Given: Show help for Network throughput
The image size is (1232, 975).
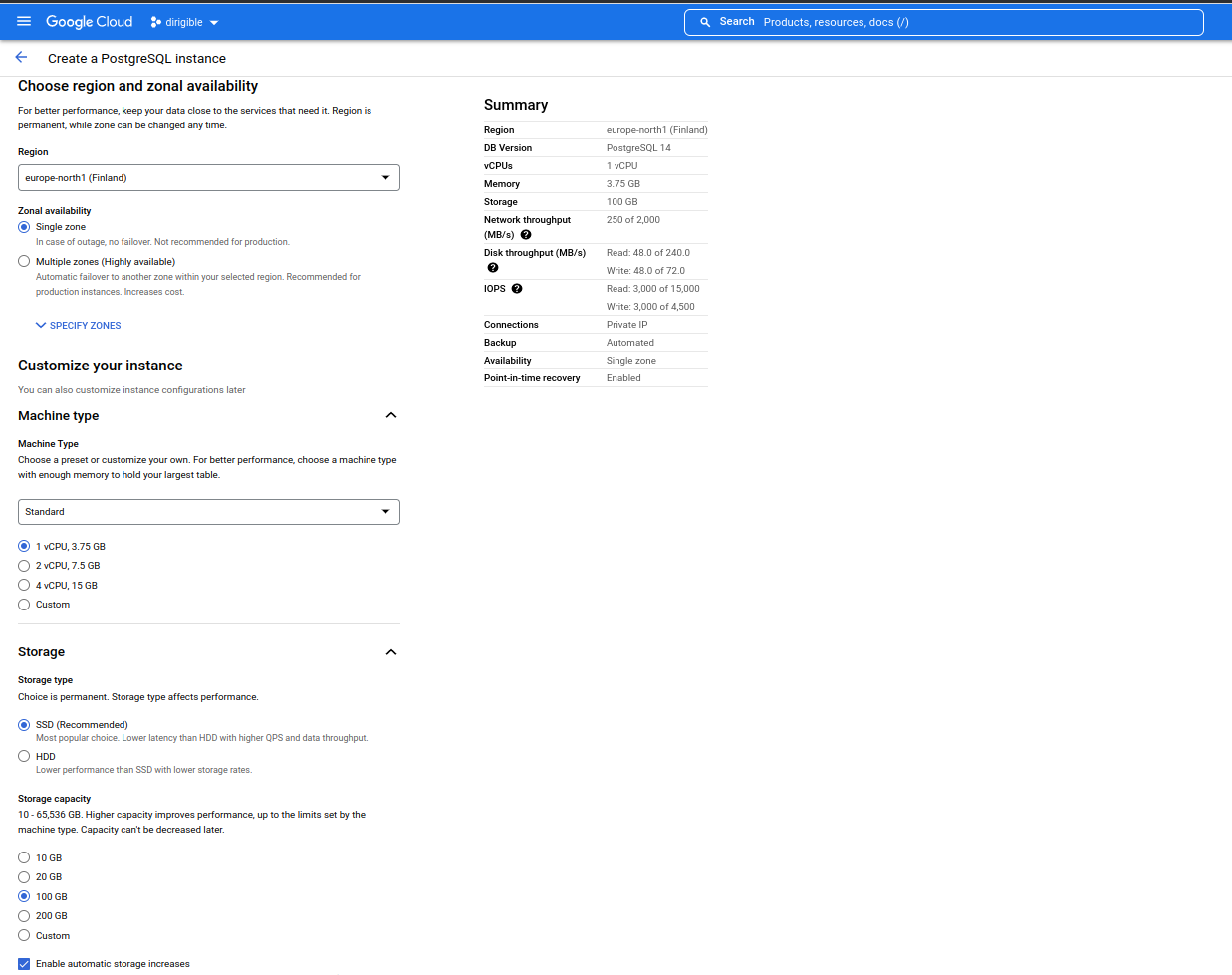Looking at the screenshot, I should pos(526,235).
